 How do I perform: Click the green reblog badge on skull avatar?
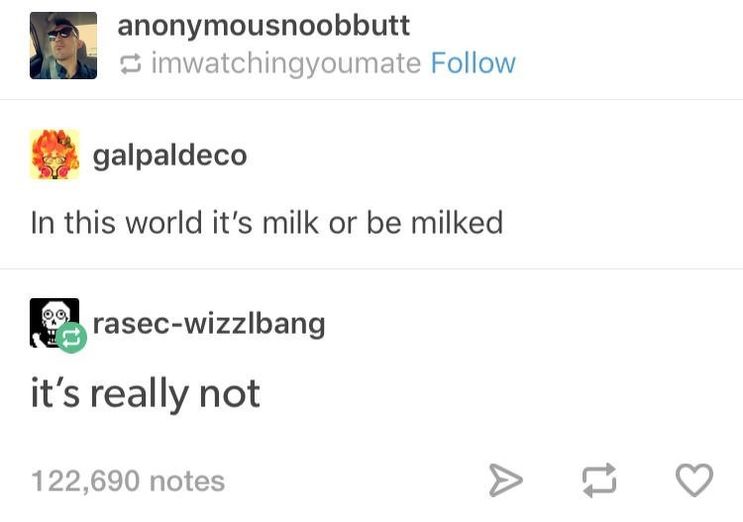71,338
